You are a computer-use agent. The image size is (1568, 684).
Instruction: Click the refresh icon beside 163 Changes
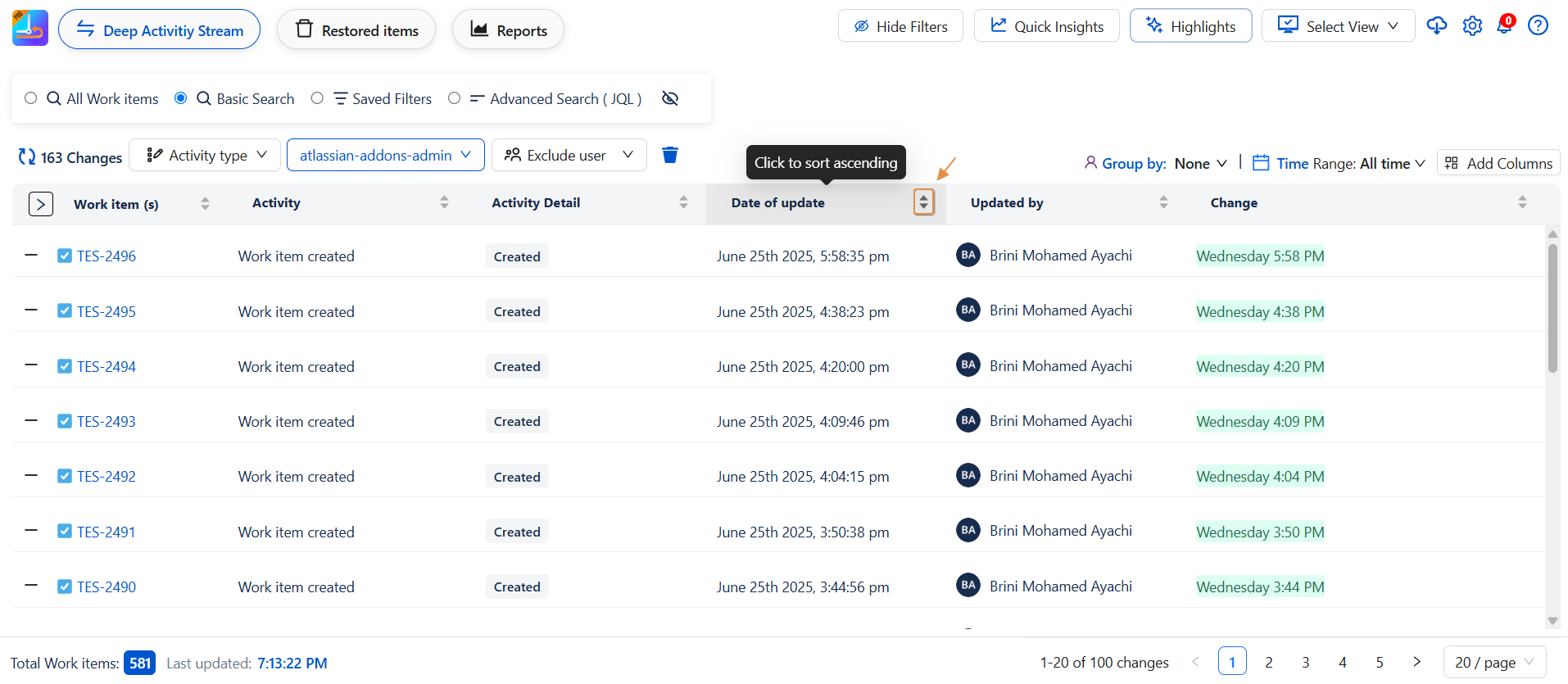(x=27, y=156)
